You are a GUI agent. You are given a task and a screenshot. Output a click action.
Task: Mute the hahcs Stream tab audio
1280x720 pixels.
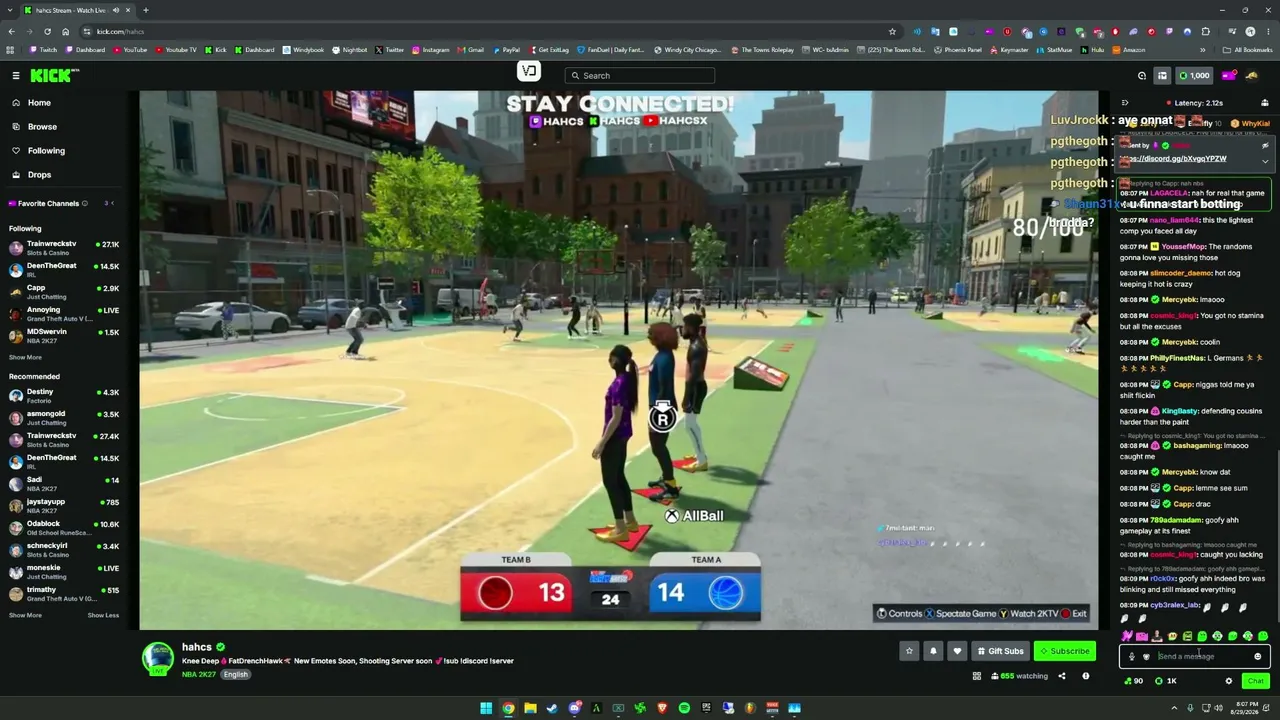click(116, 10)
